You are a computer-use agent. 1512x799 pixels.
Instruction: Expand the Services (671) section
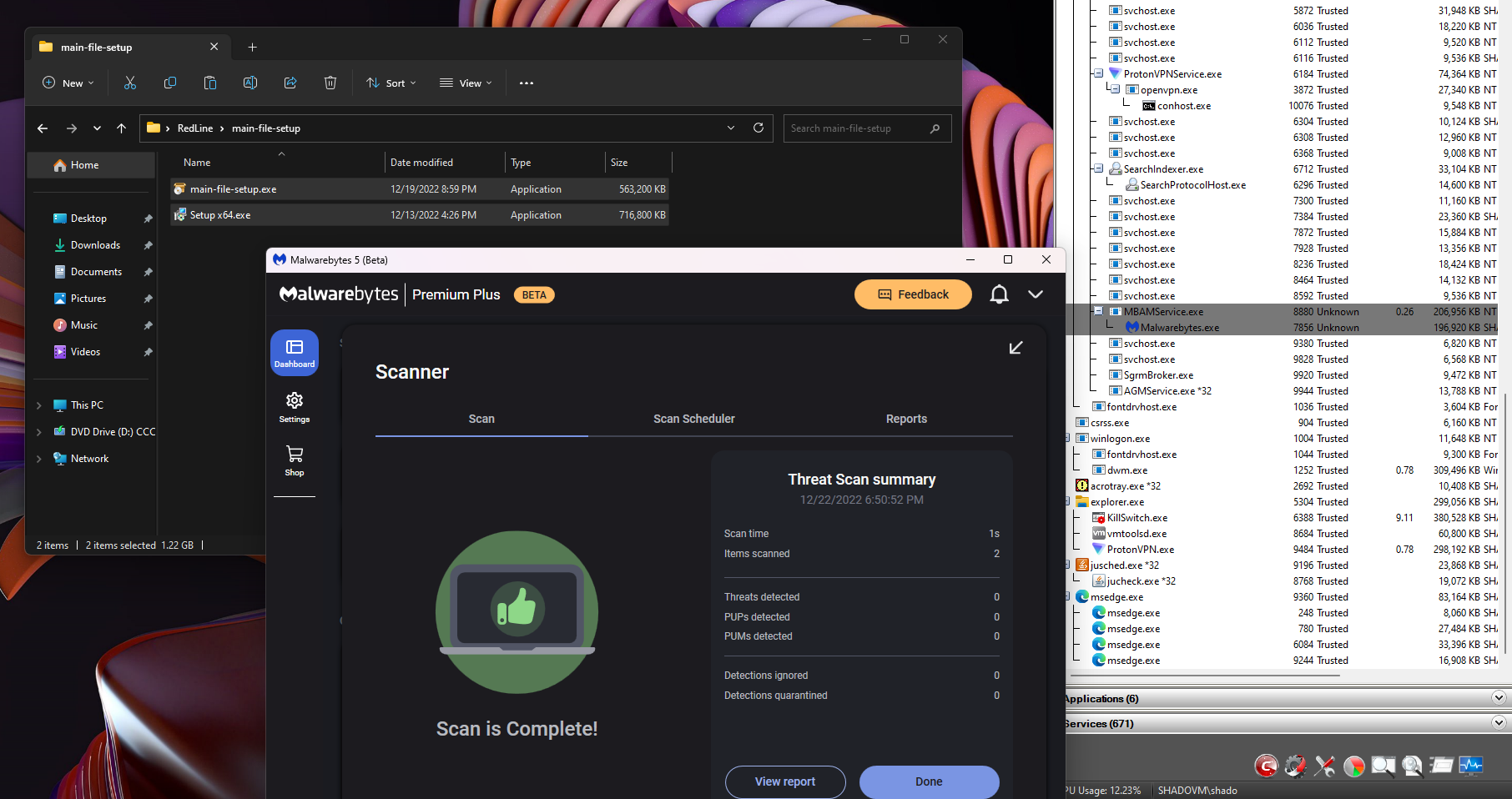tap(1499, 723)
